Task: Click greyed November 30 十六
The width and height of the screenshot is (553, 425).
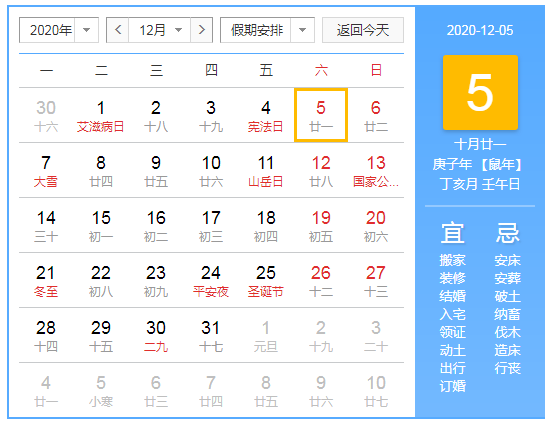Action: (46, 115)
